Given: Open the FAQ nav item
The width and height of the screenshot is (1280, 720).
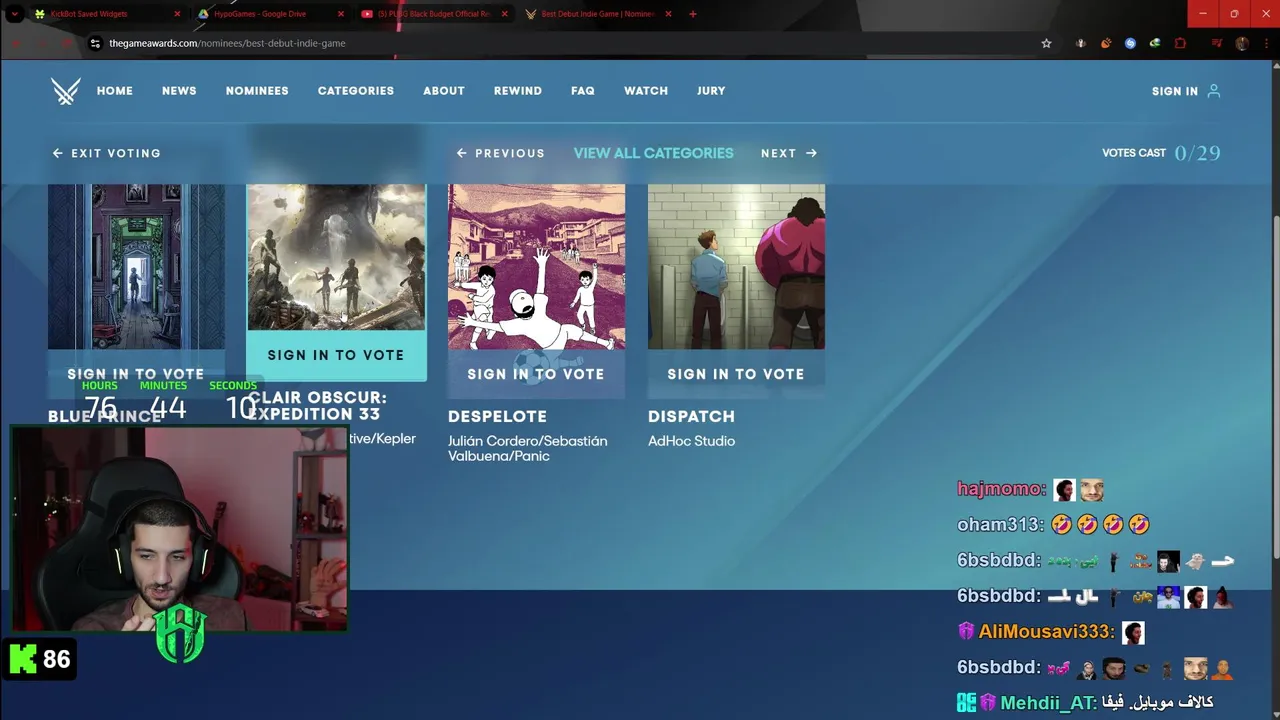Looking at the screenshot, I should tap(583, 91).
